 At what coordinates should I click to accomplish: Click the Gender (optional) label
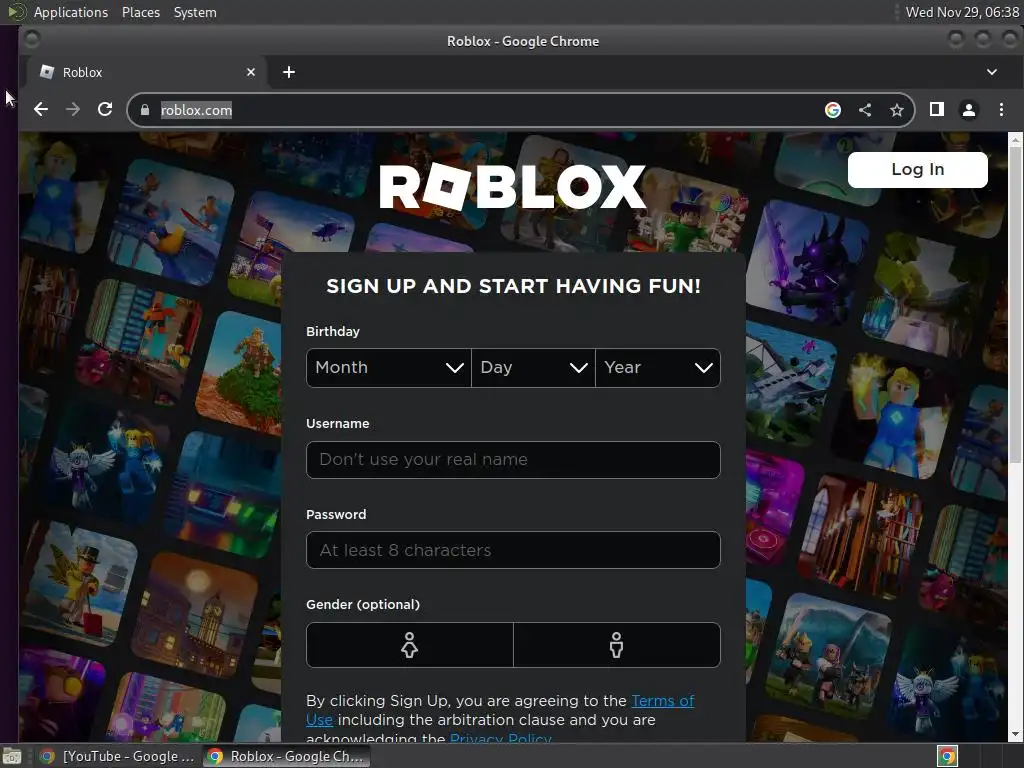(363, 605)
